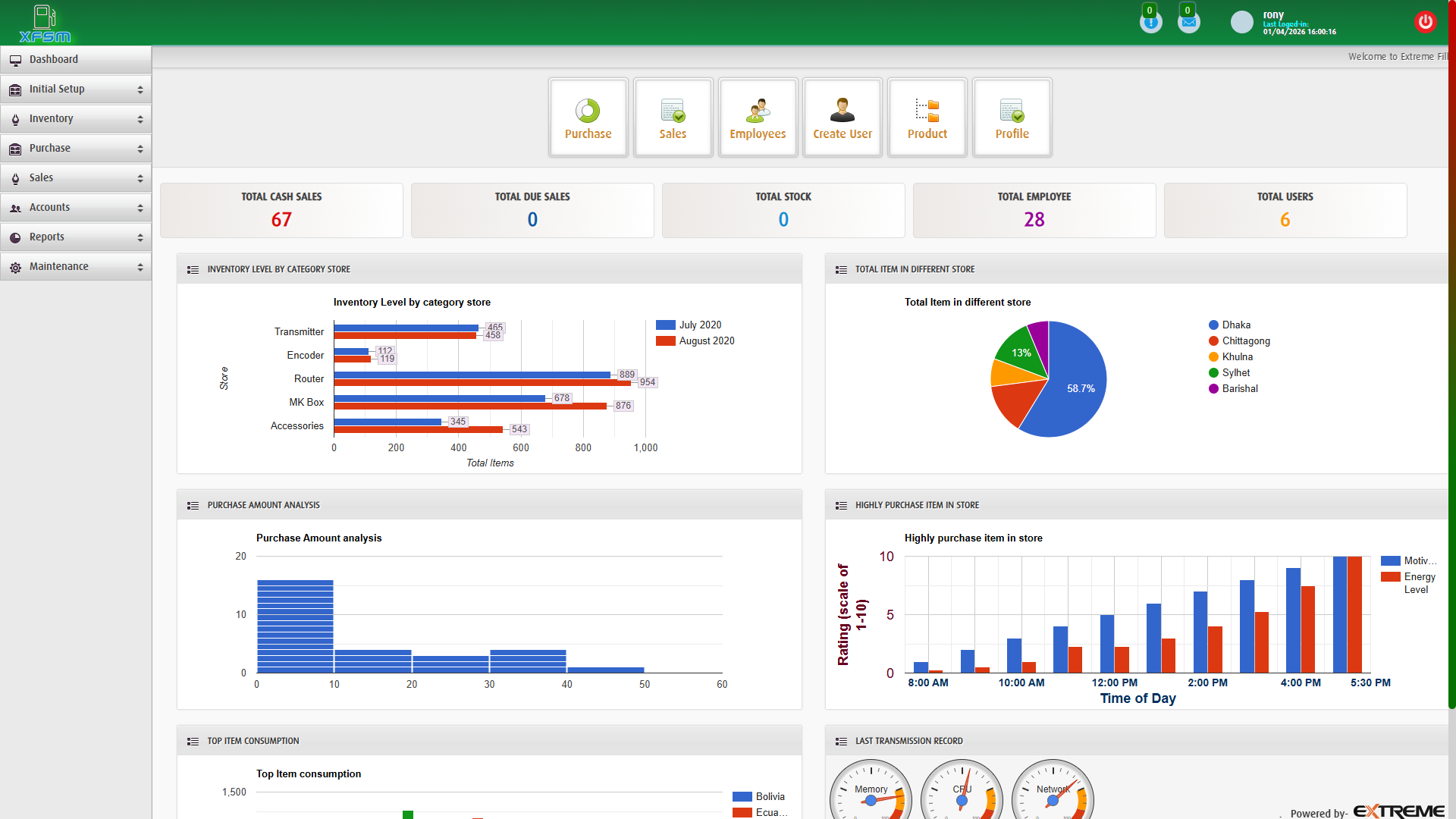
Task: Click the rony user avatar
Action: pos(1241,21)
